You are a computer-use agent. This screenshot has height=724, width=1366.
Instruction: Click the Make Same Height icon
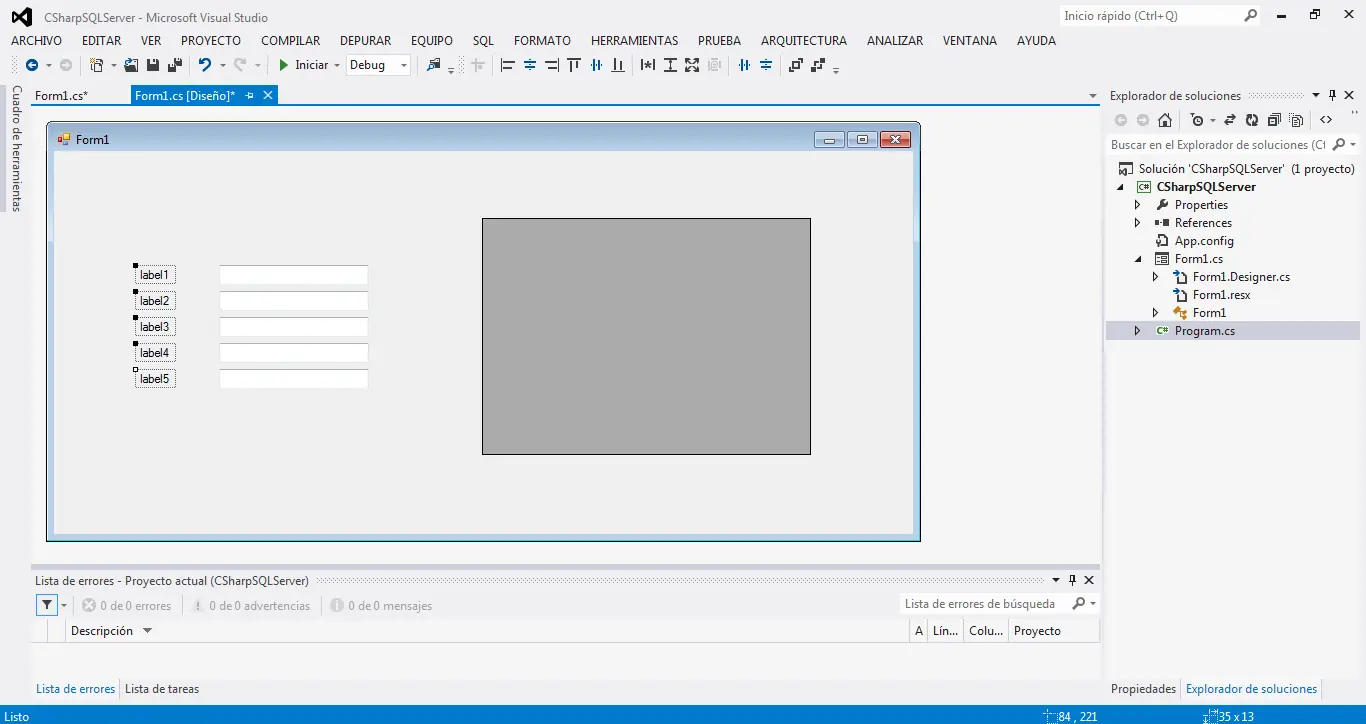[670, 65]
